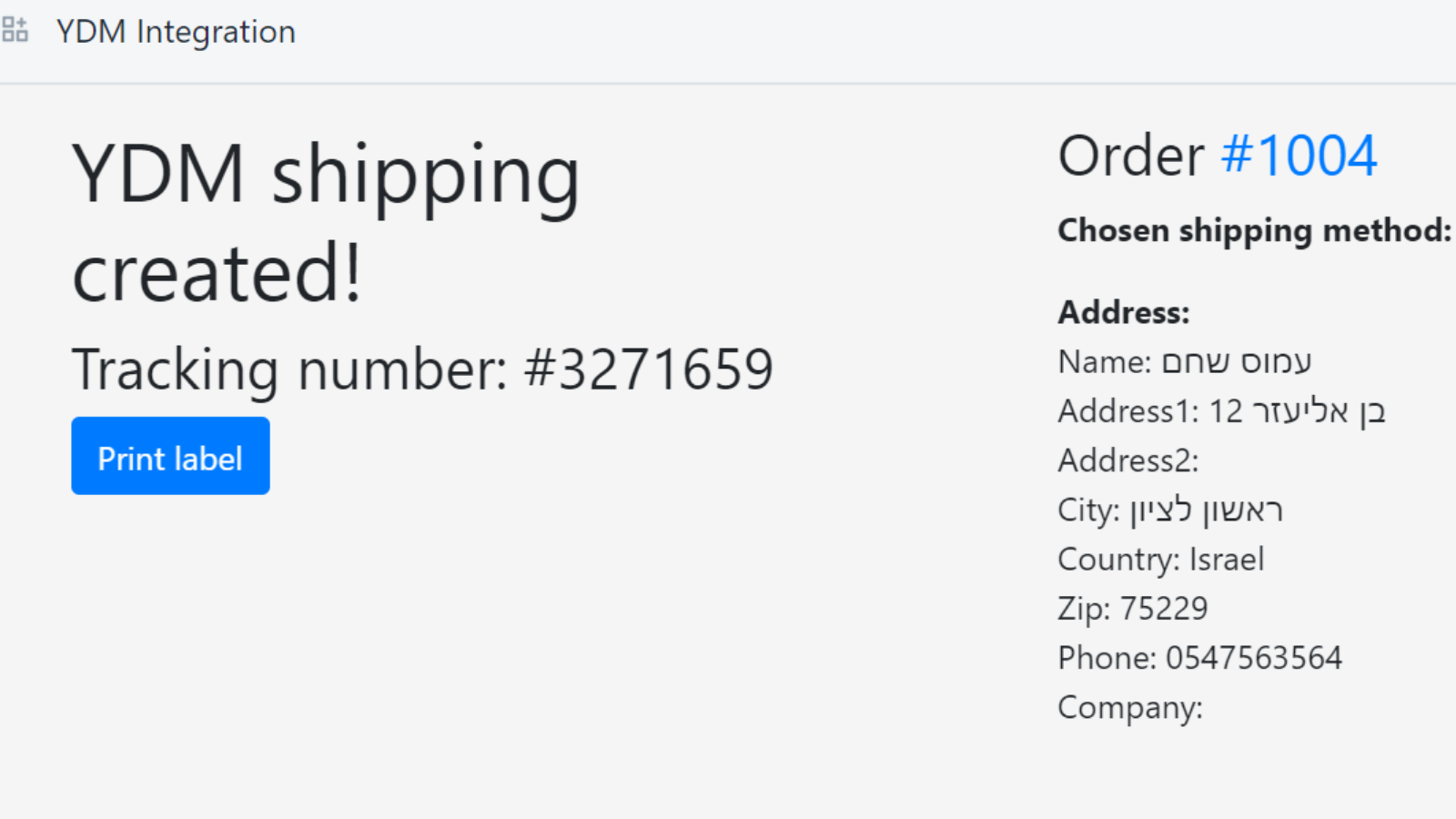Open the order #1004 link

[x=1299, y=156]
